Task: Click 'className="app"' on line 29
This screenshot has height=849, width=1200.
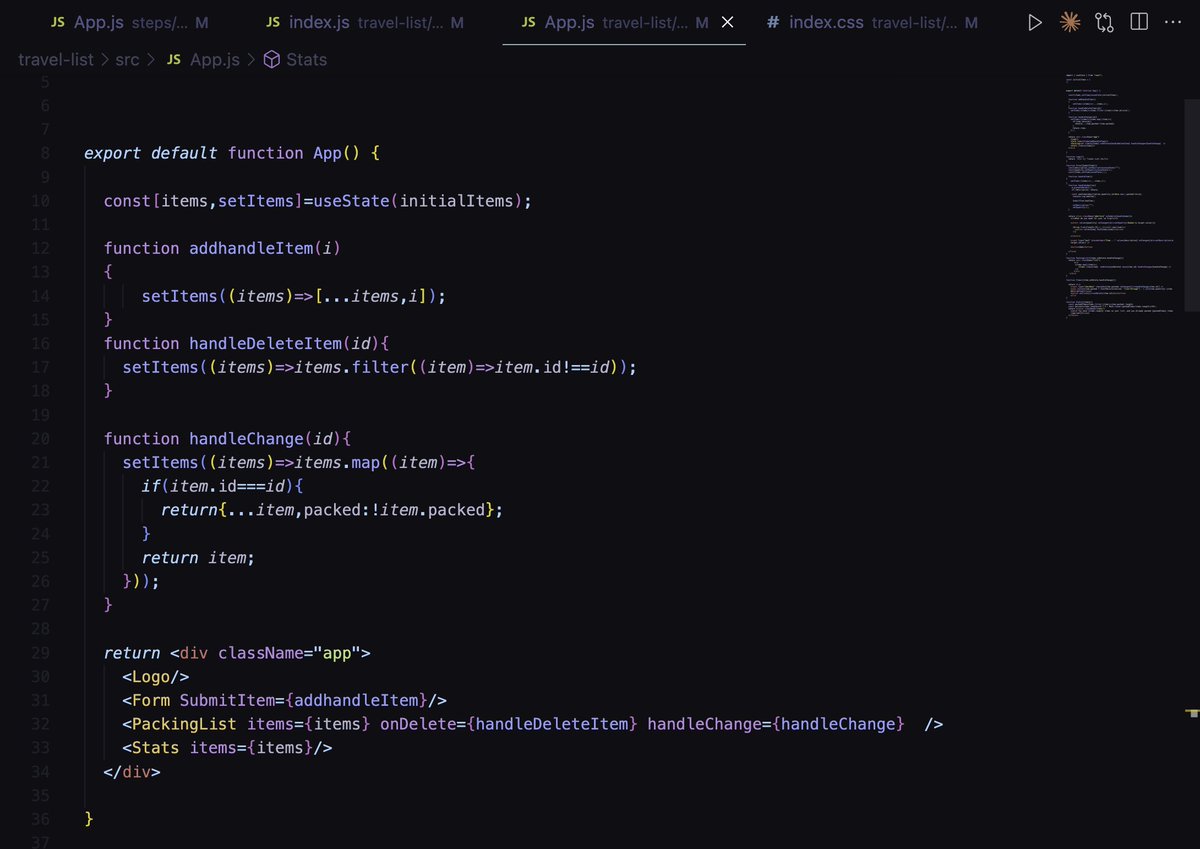Action: pyautogui.click(x=289, y=653)
